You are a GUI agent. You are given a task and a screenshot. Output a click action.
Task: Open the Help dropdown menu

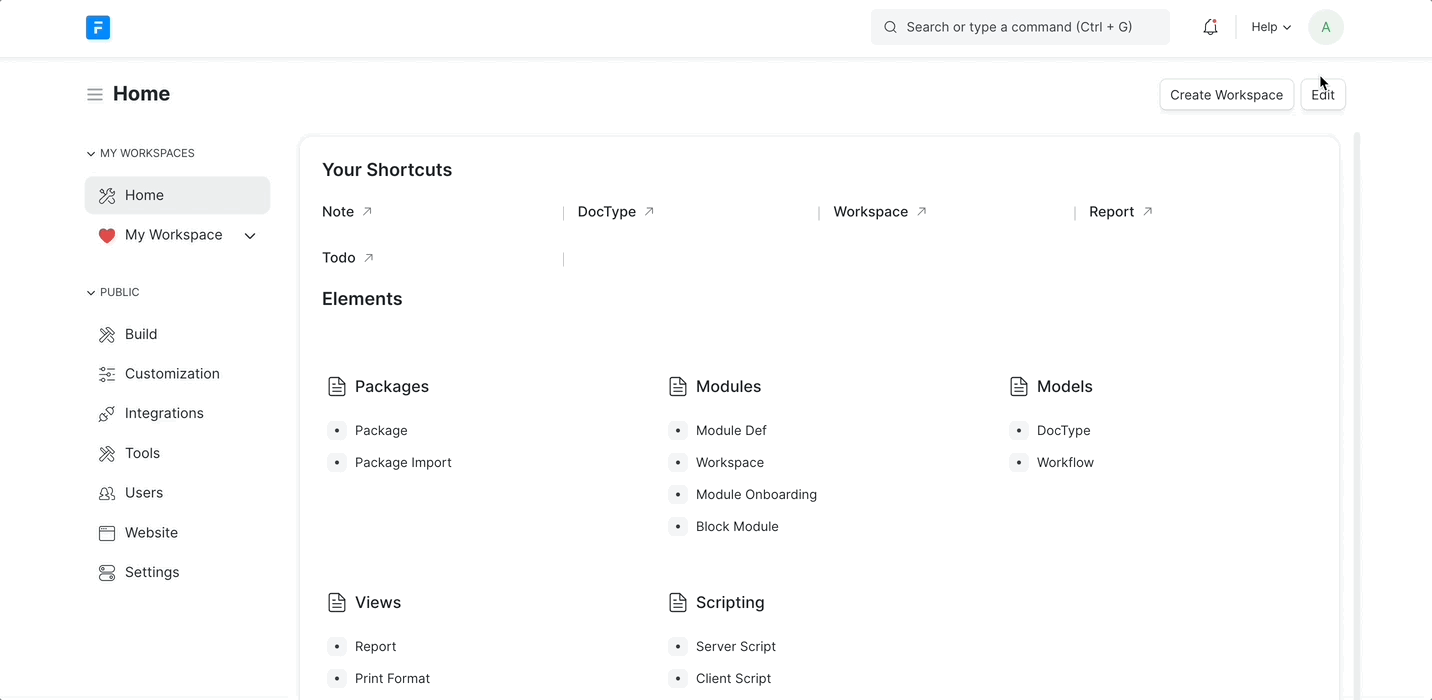coord(1270,28)
